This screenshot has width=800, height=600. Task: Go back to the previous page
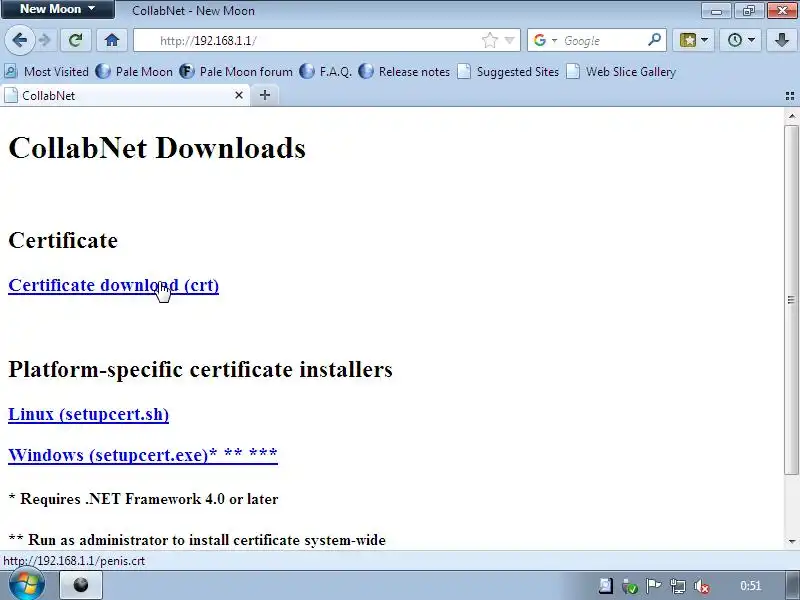pos(19,40)
